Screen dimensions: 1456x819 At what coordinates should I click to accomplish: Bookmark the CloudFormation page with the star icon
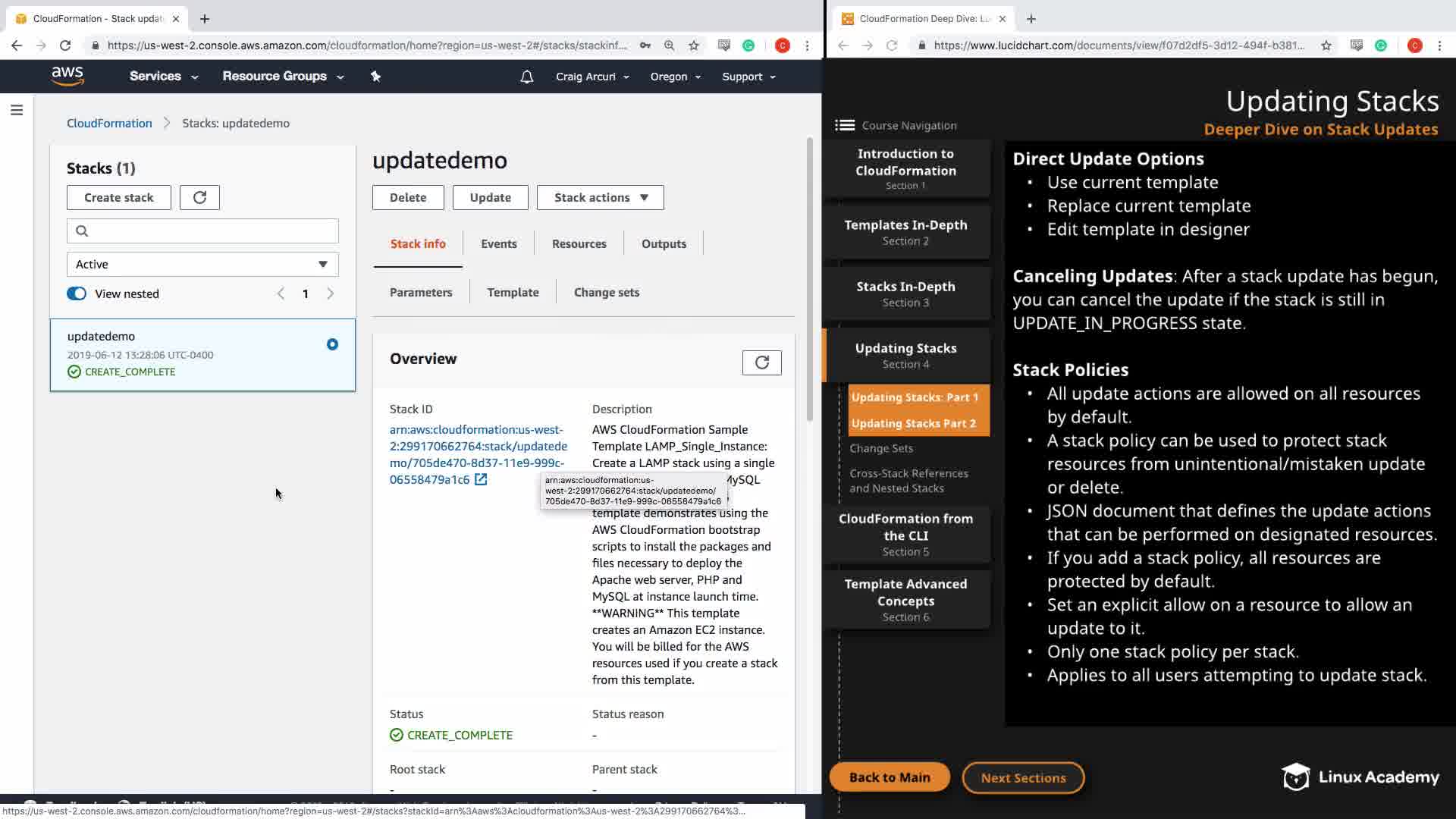tap(693, 45)
